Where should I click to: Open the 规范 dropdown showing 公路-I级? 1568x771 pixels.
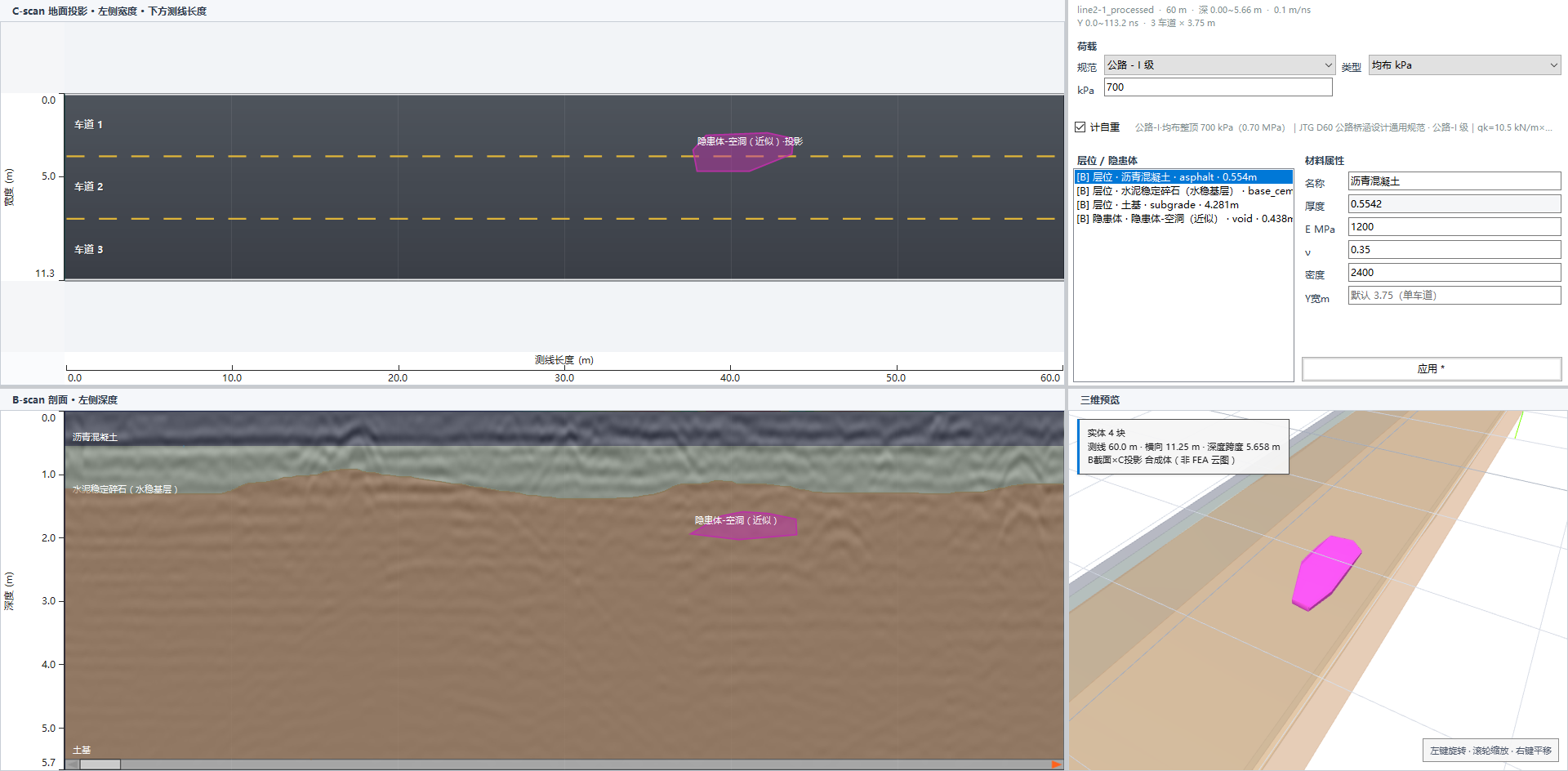click(1219, 65)
